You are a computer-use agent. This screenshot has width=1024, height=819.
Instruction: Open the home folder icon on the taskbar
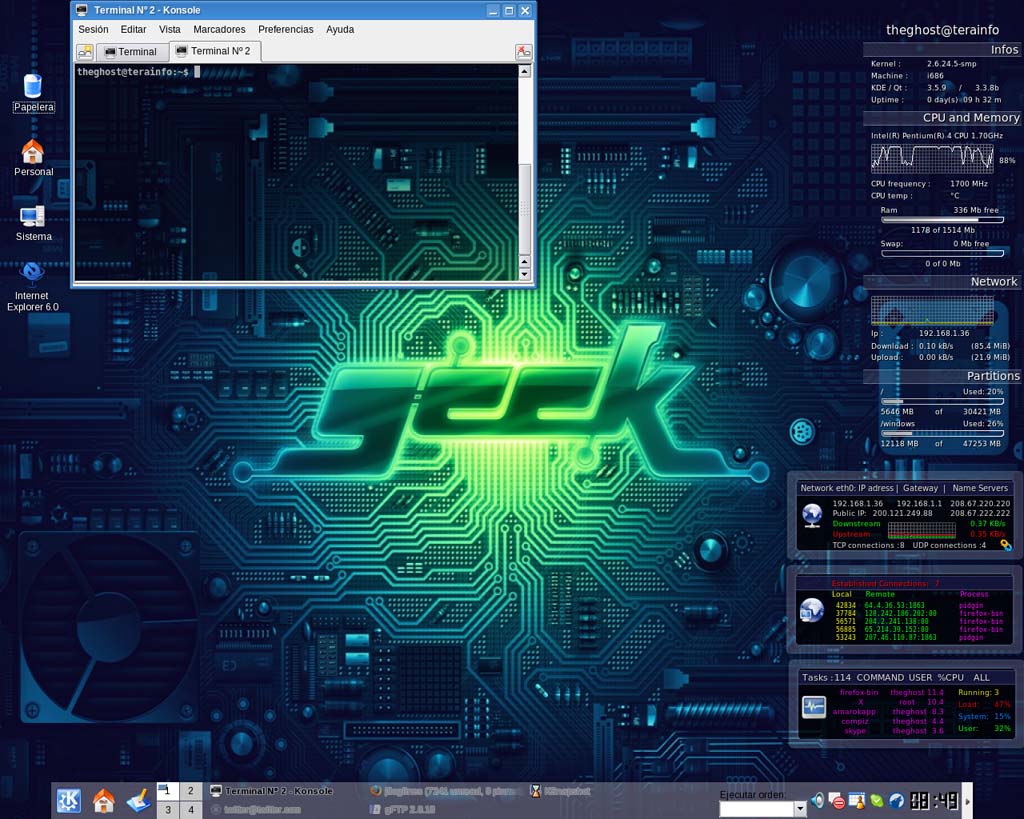coord(103,801)
